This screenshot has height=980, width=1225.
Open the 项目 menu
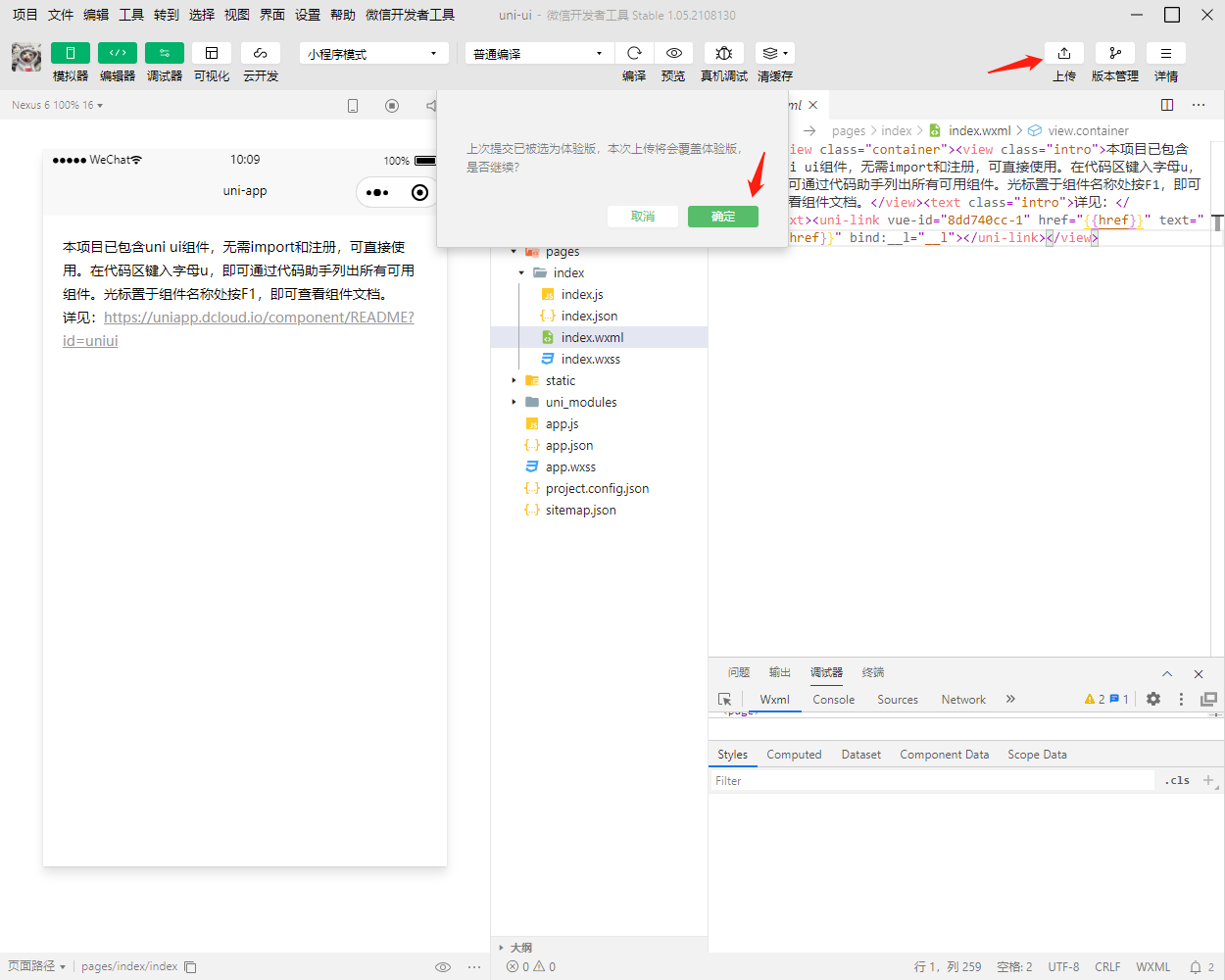pyautogui.click(x=24, y=15)
